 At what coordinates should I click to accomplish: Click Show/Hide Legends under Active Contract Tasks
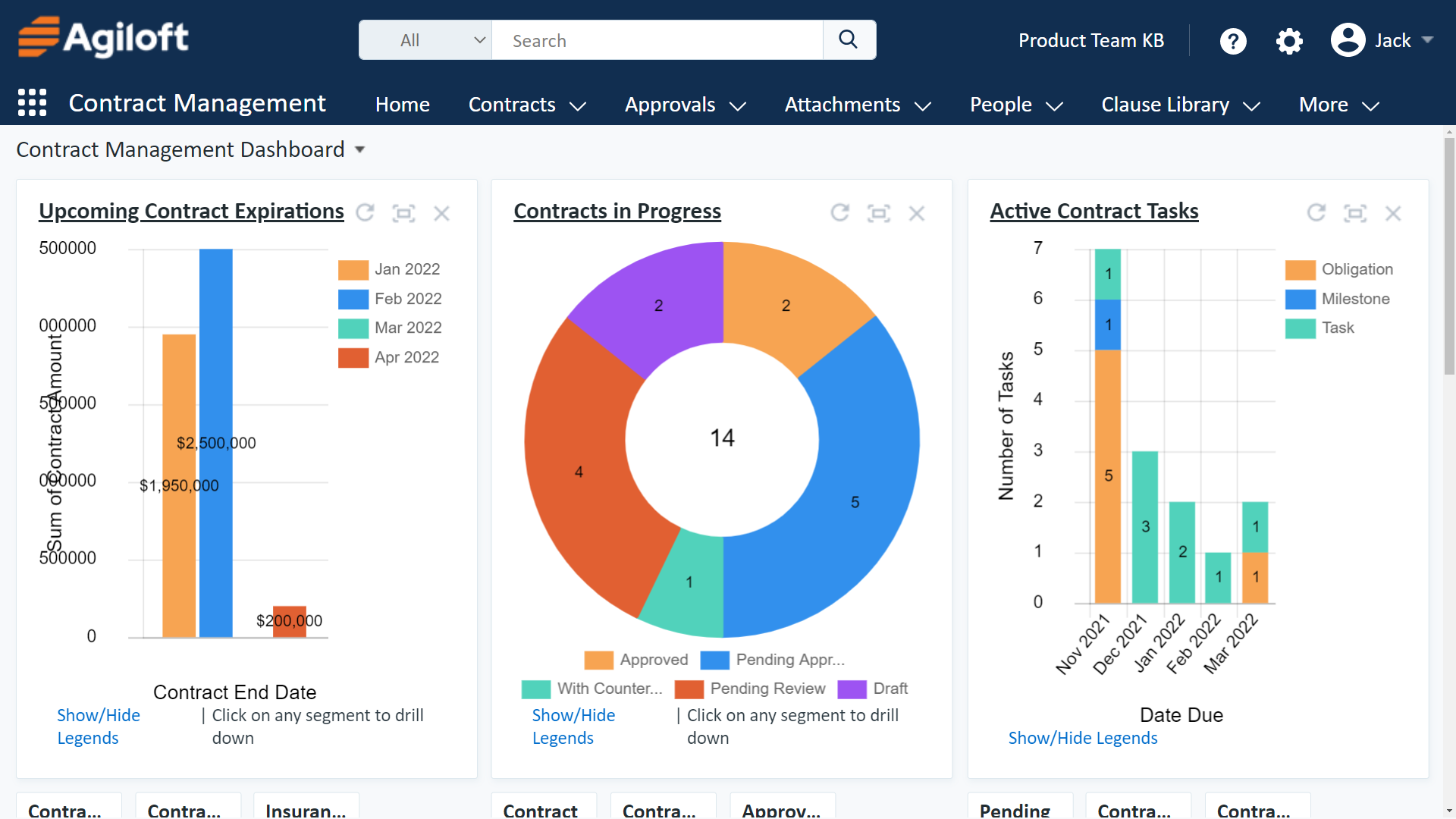pyautogui.click(x=1082, y=738)
